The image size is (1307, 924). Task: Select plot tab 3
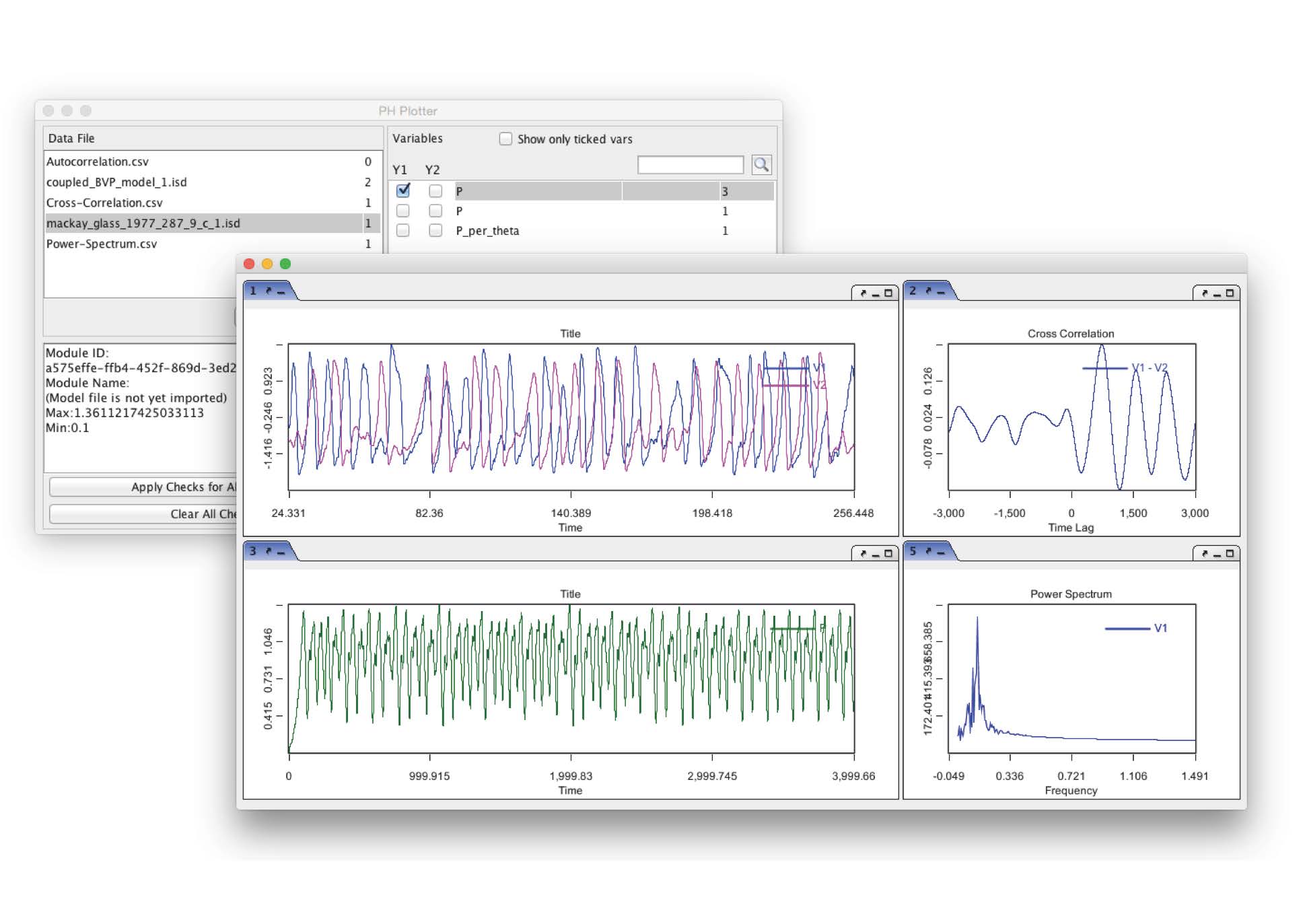(x=253, y=551)
